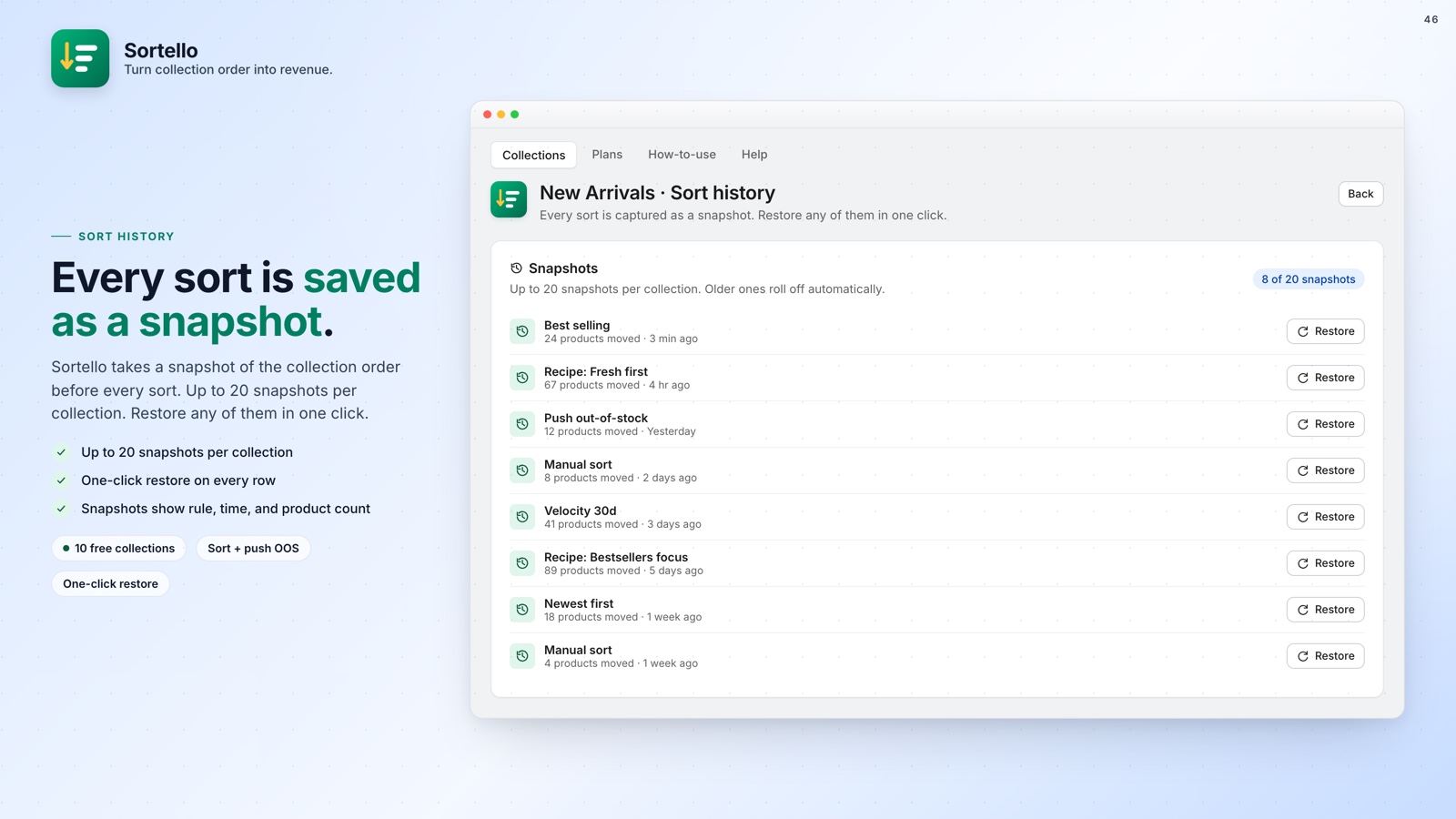Go to the Help tab
Viewport: 1456px width, 819px height.
point(754,155)
